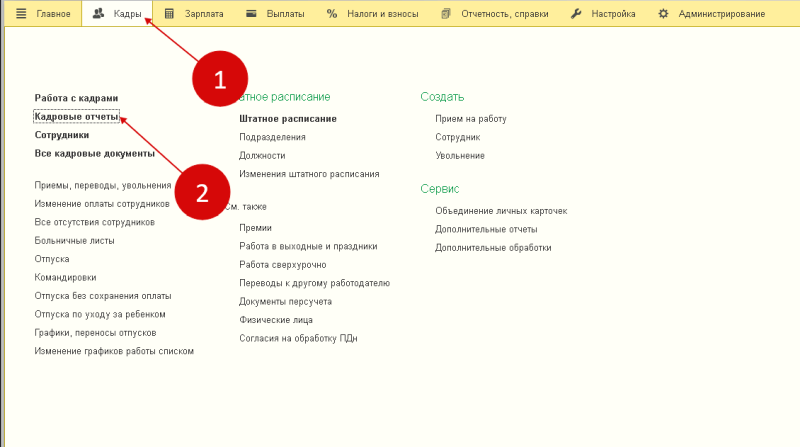The image size is (800, 447).
Task: Open Документы пересчета
Action: tap(285, 302)
